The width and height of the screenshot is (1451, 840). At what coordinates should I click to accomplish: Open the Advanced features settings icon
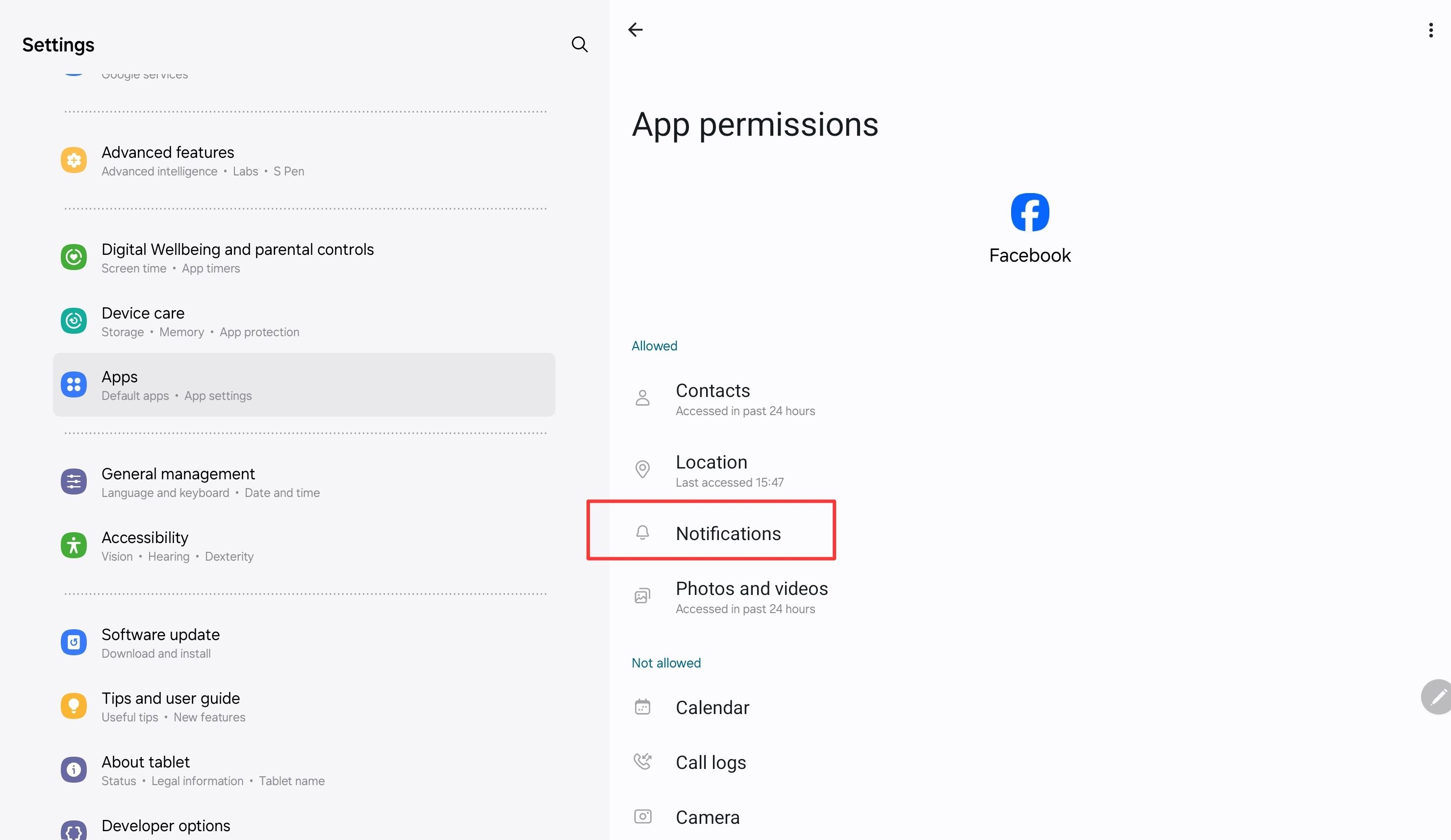pos(73,160)
